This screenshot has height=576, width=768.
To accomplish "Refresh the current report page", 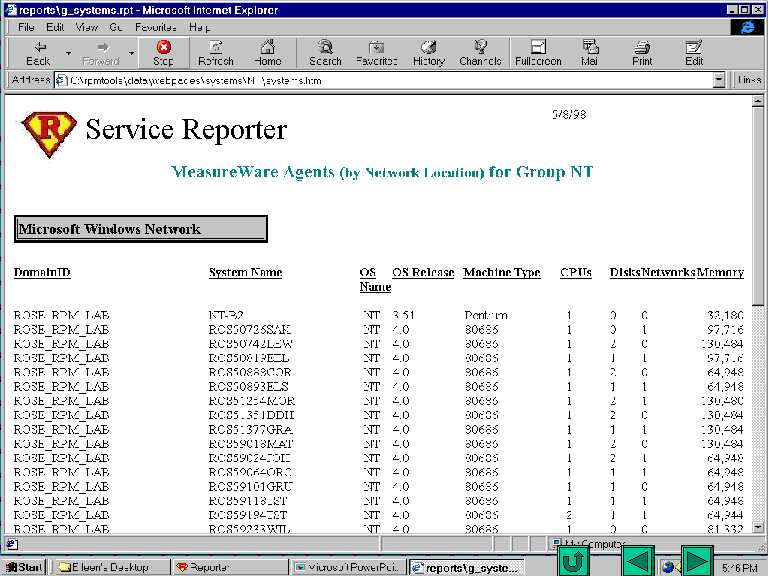I will coord(216,53).
